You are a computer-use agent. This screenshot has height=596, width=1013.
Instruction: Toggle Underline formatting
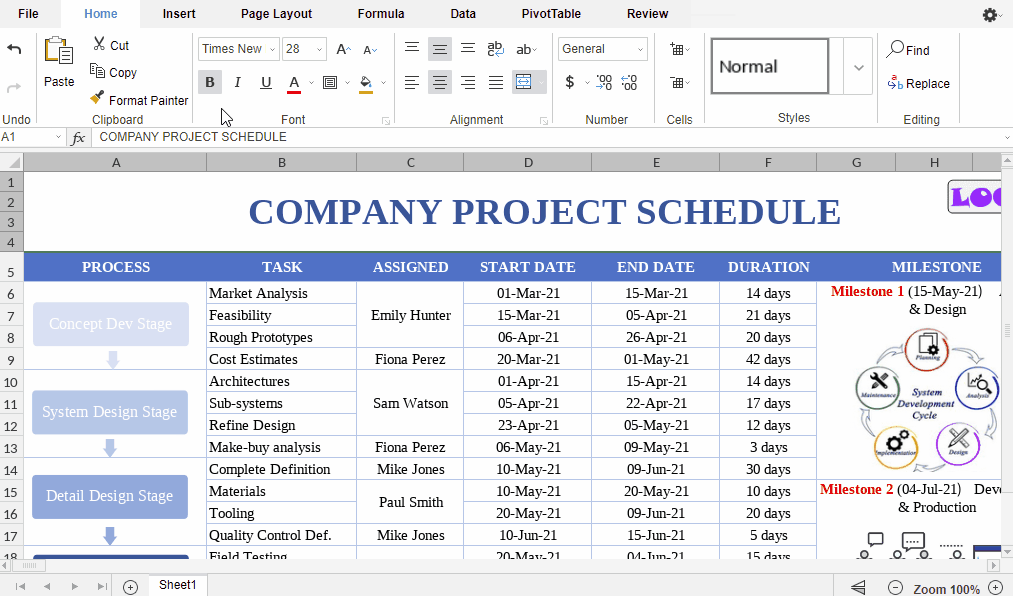266,82
